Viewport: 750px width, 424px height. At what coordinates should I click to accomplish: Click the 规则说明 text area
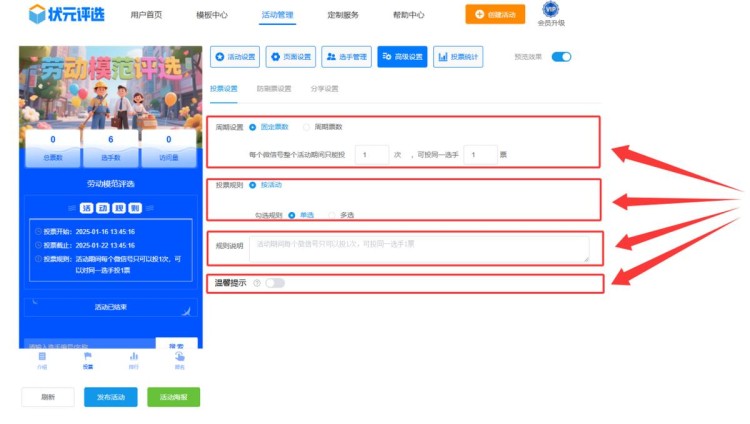[420, 249]
